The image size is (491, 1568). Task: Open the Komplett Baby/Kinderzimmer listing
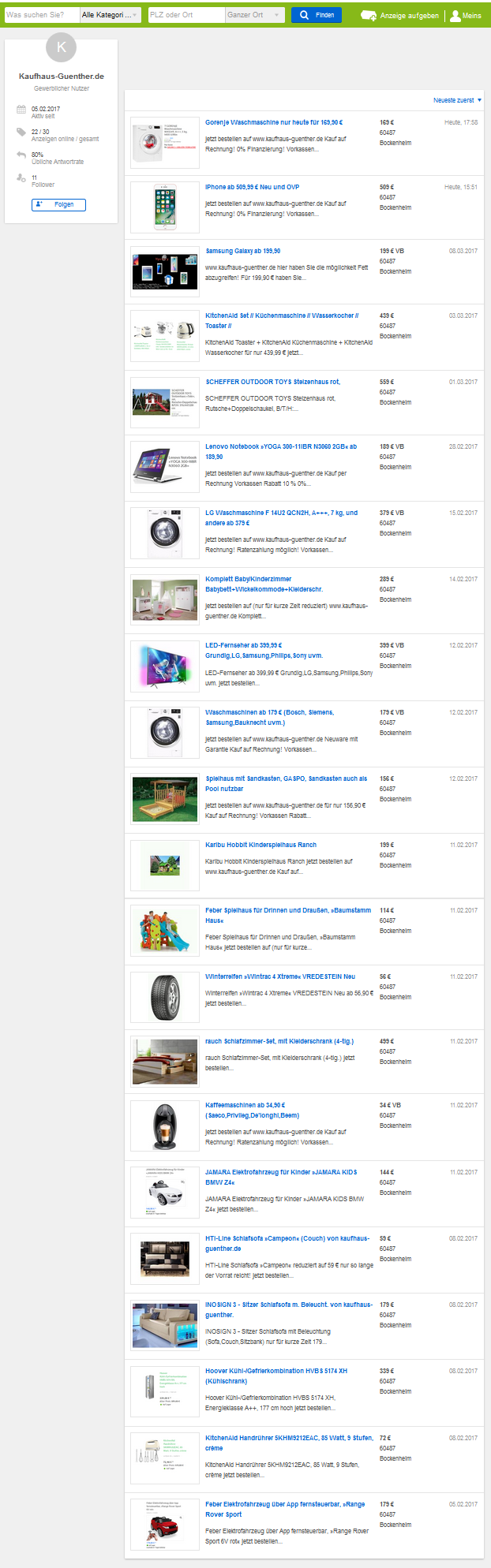click(264, 584)
